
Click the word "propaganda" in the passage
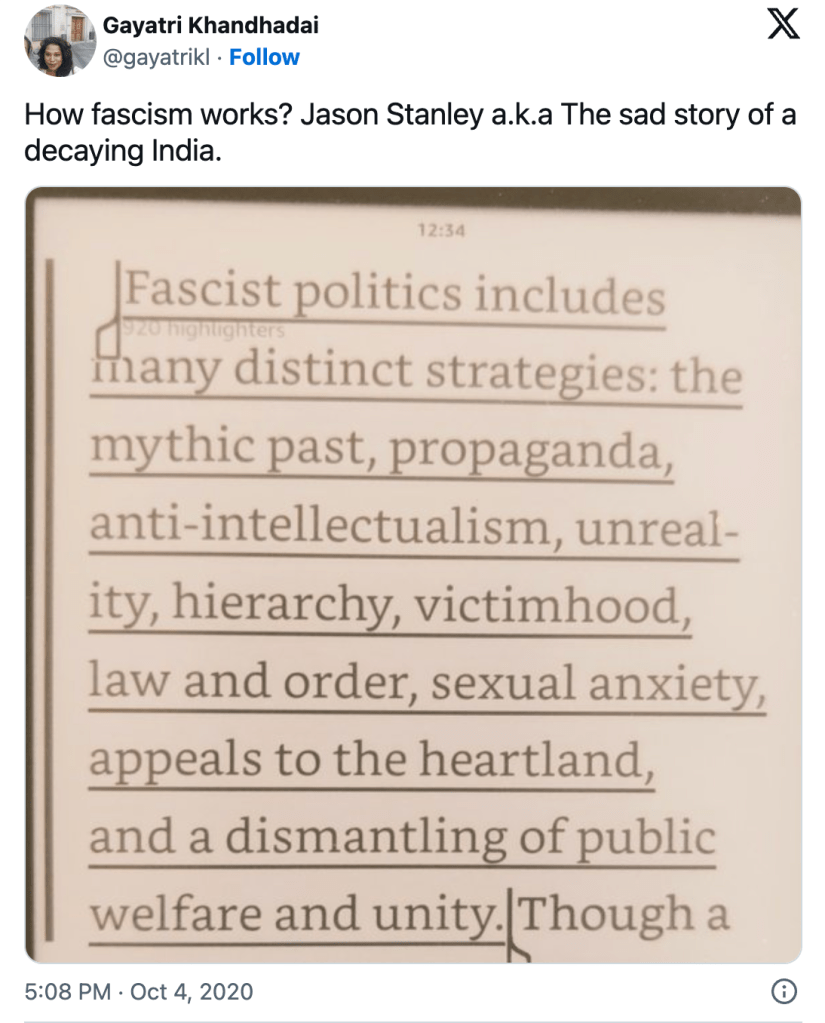(526, 452)
